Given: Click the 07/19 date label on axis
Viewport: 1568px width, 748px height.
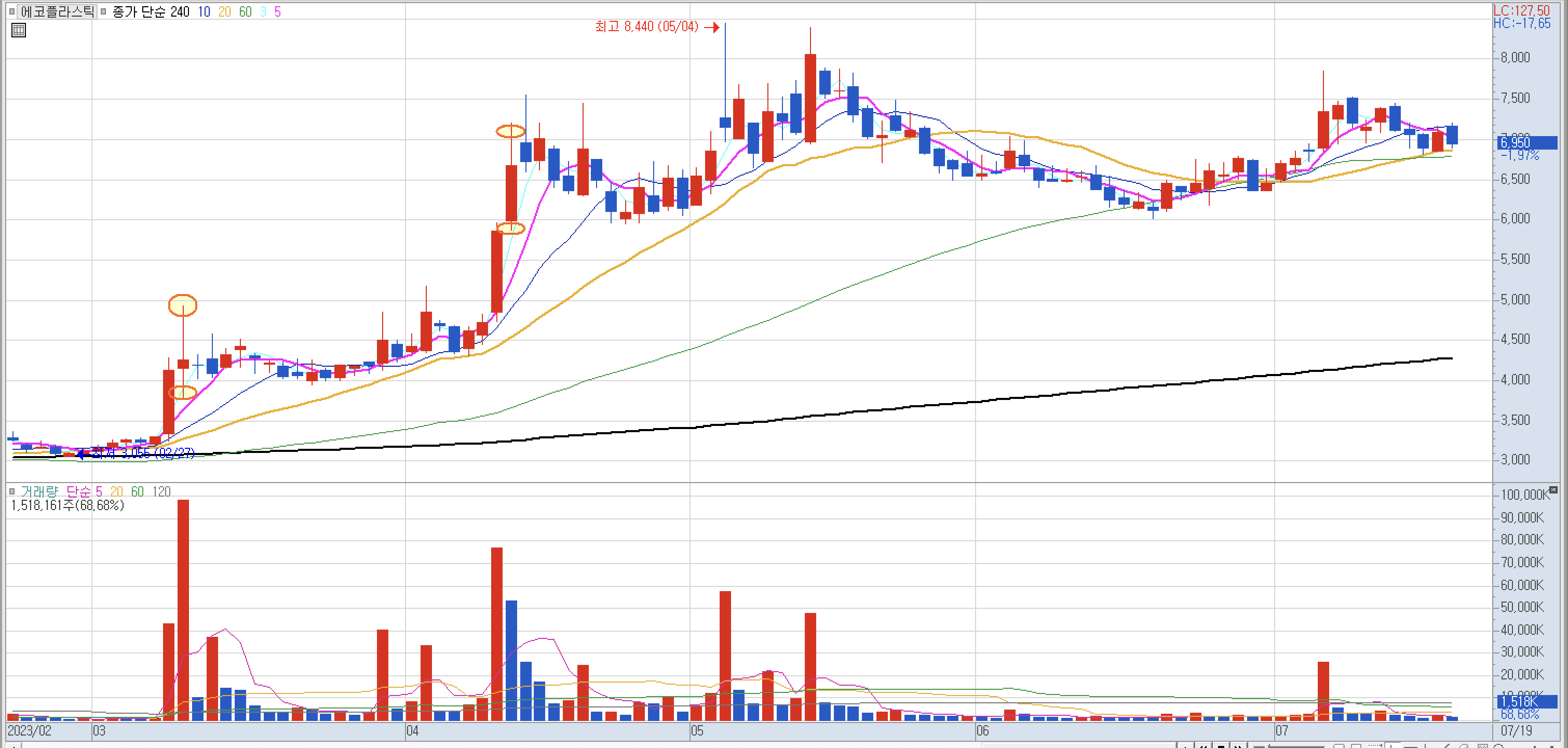Looking at the screenshot, I should [x=1516, y=730].
